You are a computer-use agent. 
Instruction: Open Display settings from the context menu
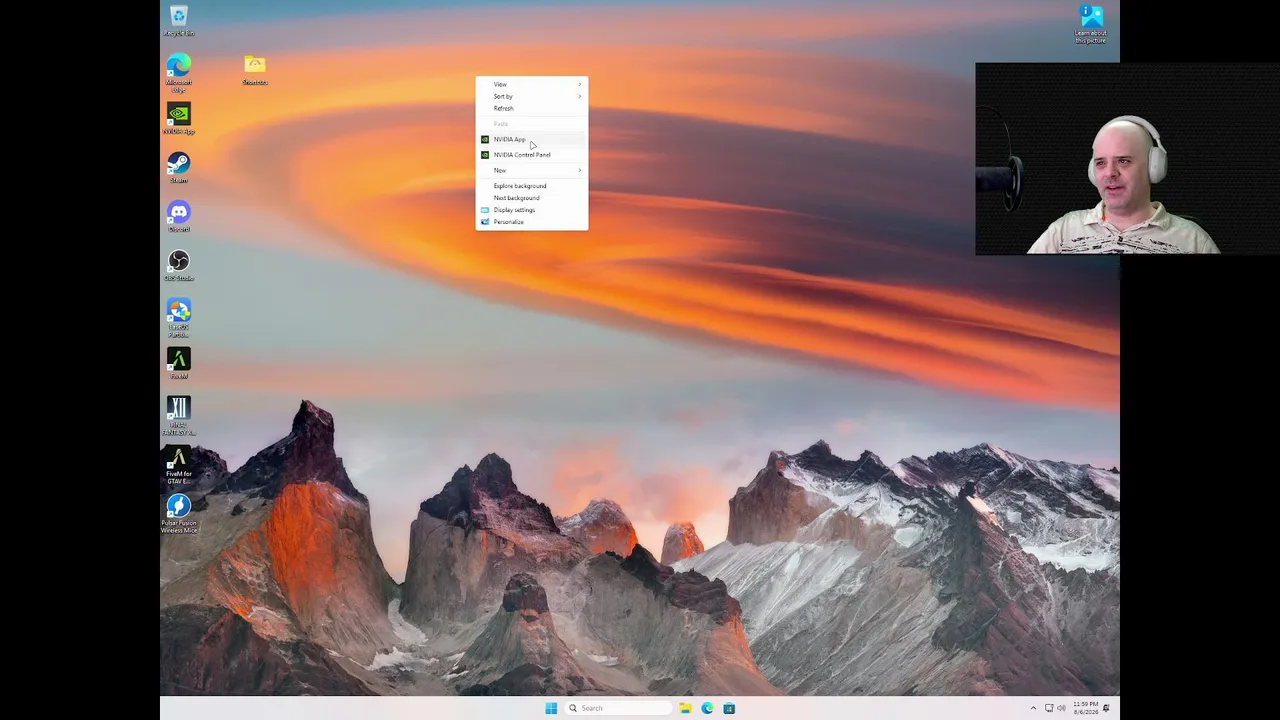[532, 210]
